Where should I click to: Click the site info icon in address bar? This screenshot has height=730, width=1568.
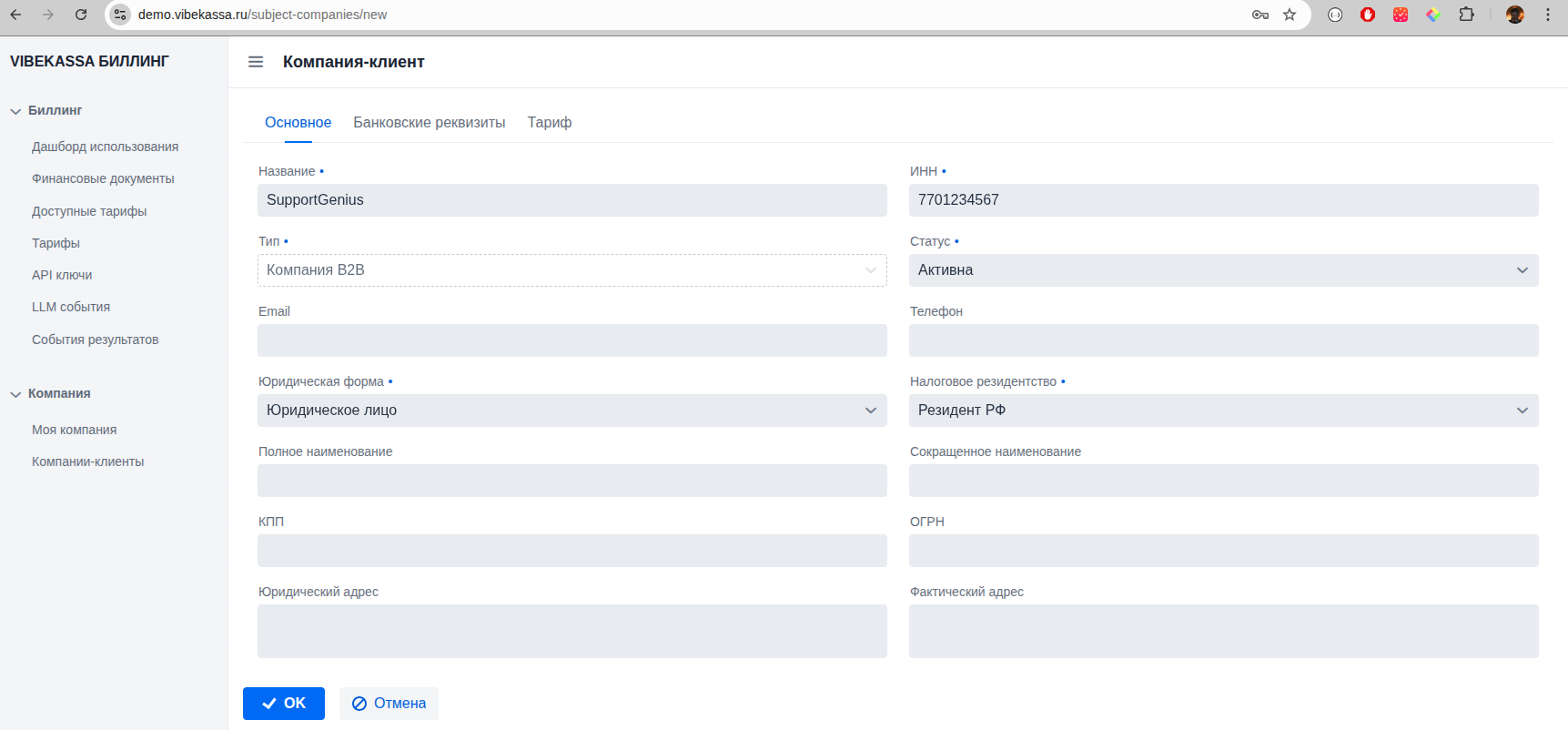(120, 15)
